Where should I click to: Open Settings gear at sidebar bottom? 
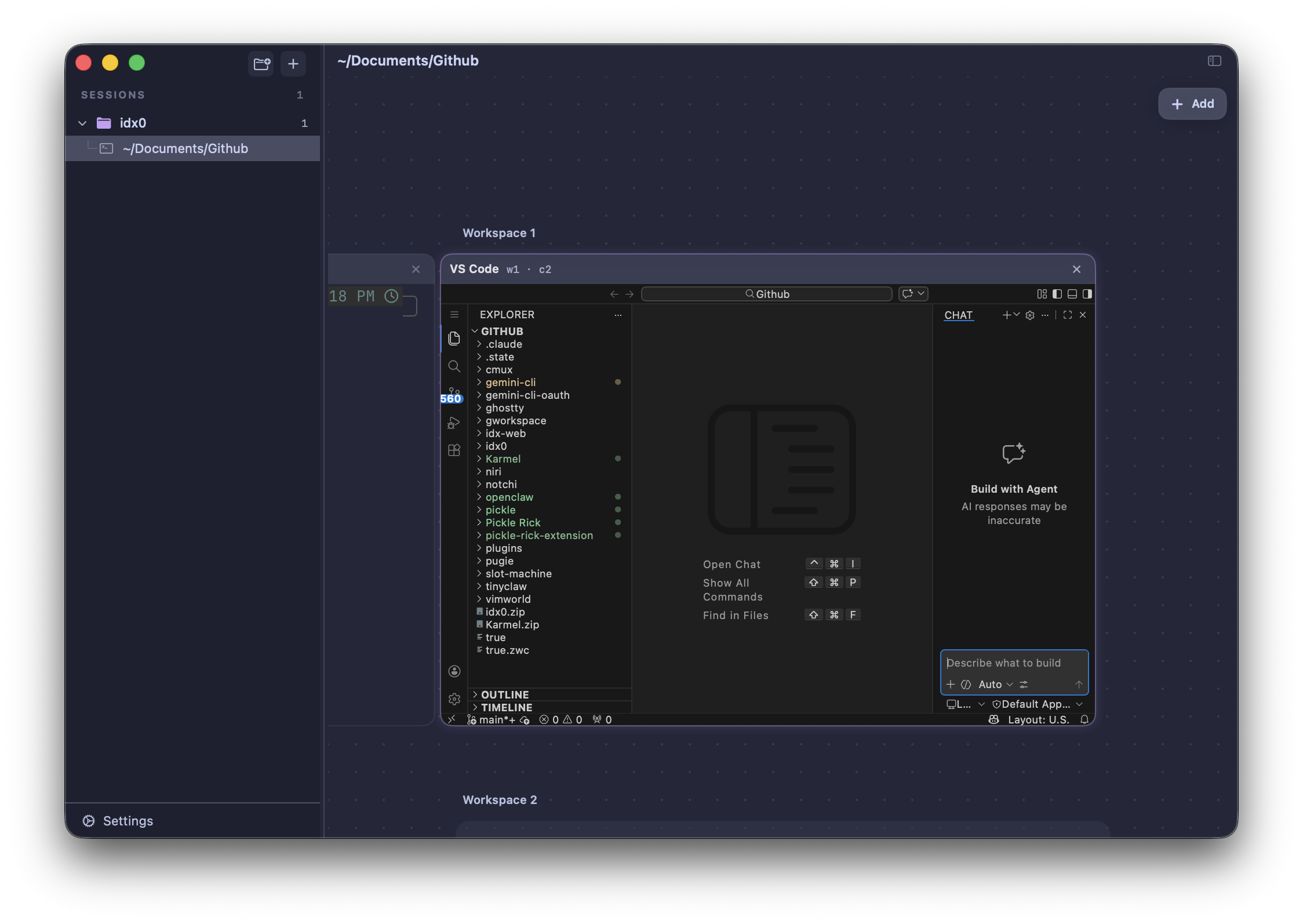(x=89, y=821)
